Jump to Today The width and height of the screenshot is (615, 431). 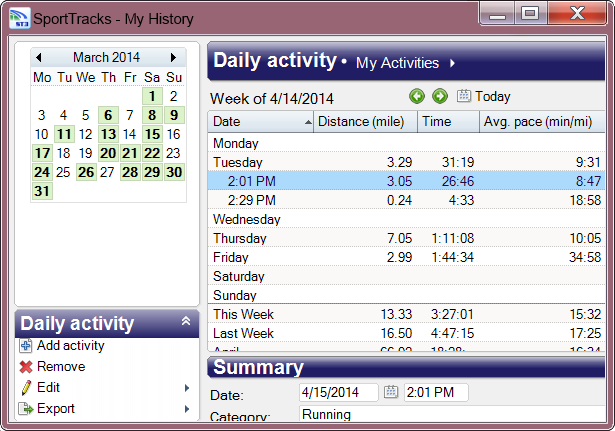[x=493, y=96]
